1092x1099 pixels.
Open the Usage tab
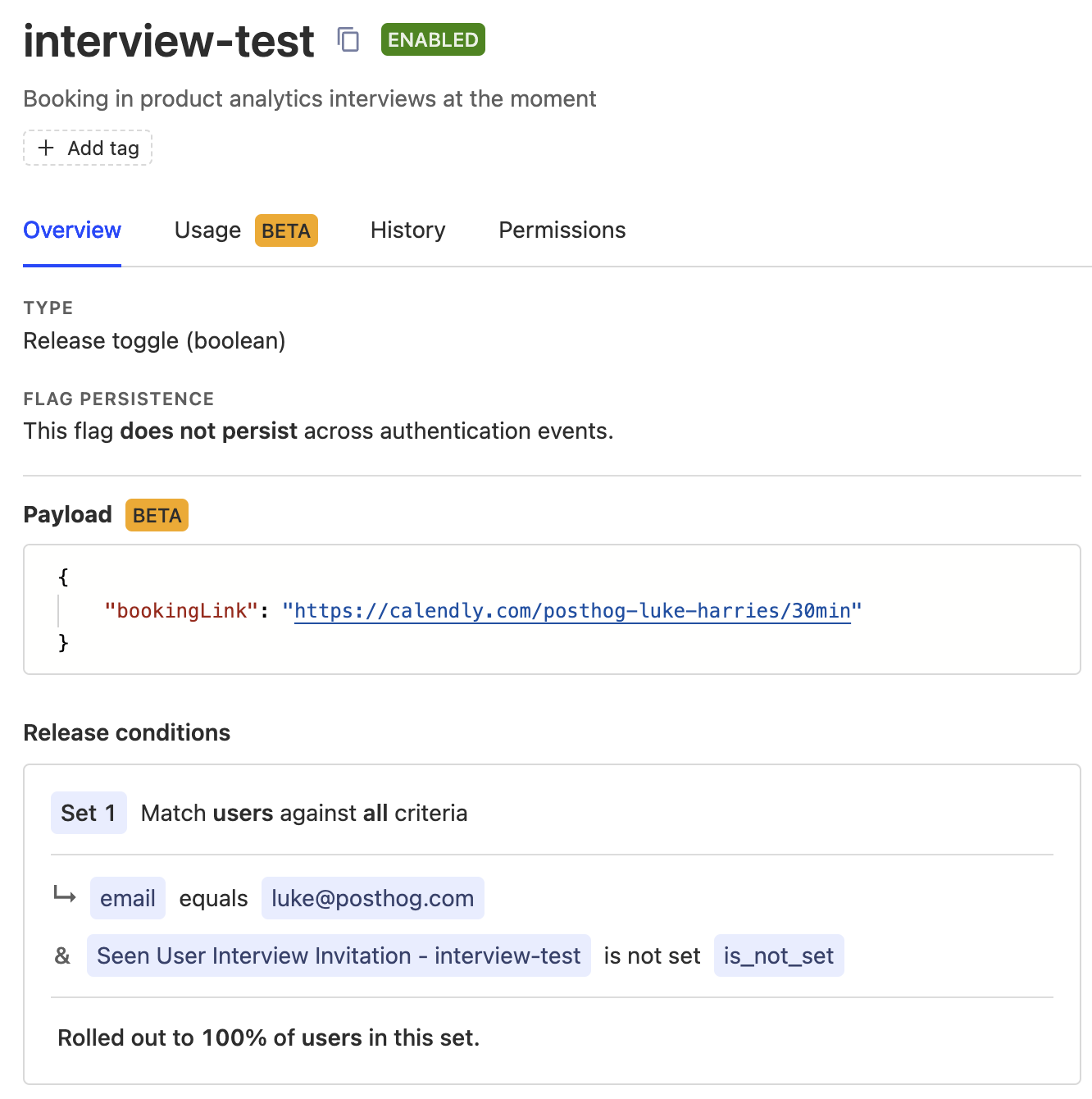pyautogui.click(x=207, y=230)
